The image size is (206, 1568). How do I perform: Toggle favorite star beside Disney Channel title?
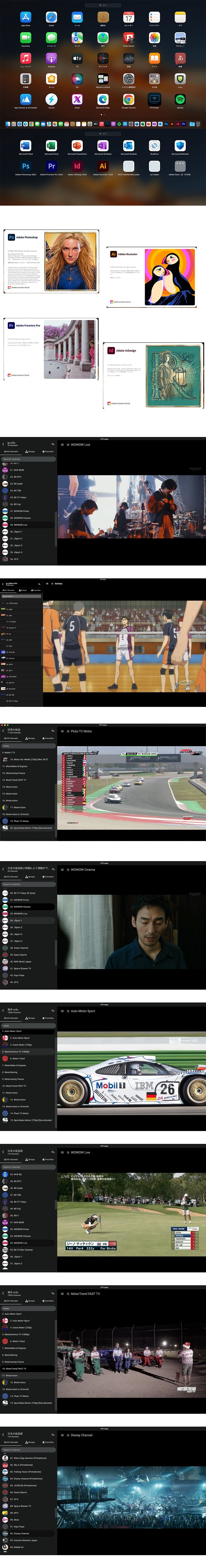(68, 1435)
